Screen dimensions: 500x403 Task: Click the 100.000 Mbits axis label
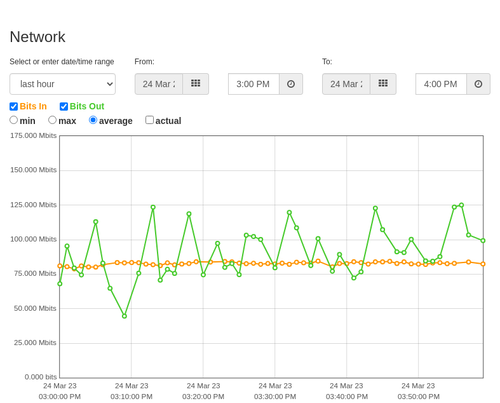pos(33,239)
